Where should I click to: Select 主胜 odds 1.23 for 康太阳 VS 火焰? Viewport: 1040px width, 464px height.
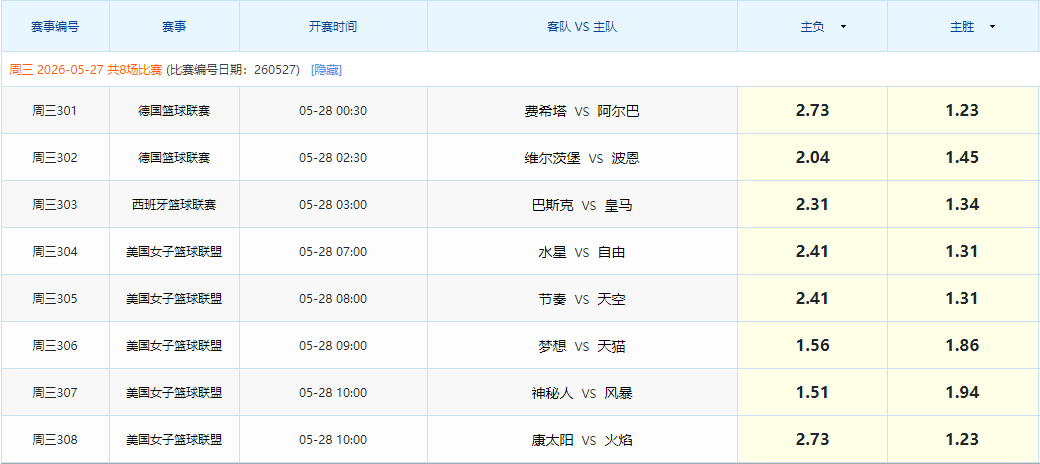pos(963,440)
